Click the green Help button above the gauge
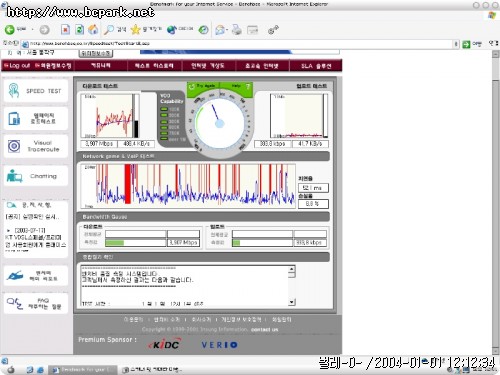This screenshot has height=375, width=500. click(236, 86)
